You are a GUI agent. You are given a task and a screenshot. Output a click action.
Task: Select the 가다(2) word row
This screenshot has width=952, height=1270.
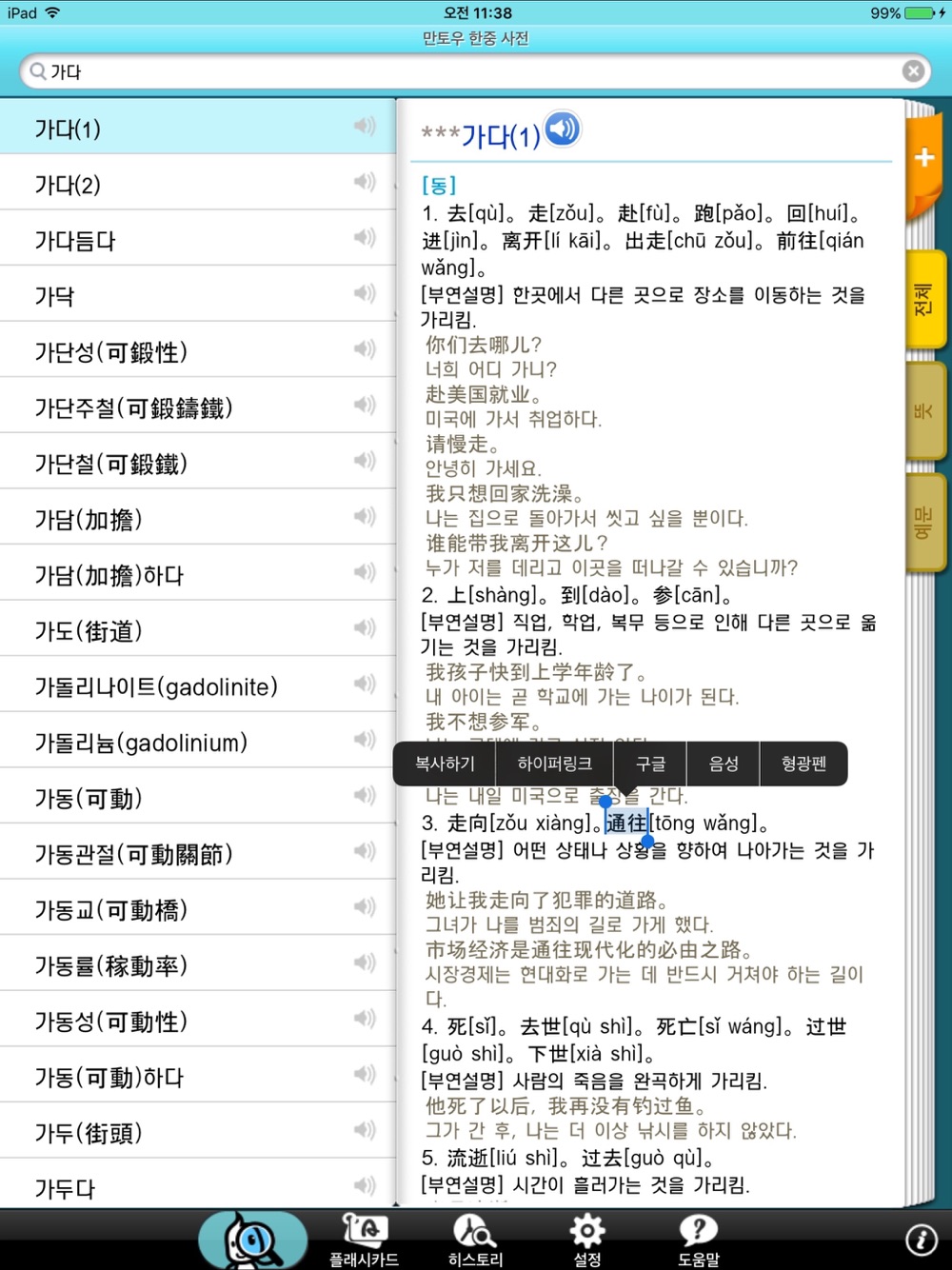point(198,183)
